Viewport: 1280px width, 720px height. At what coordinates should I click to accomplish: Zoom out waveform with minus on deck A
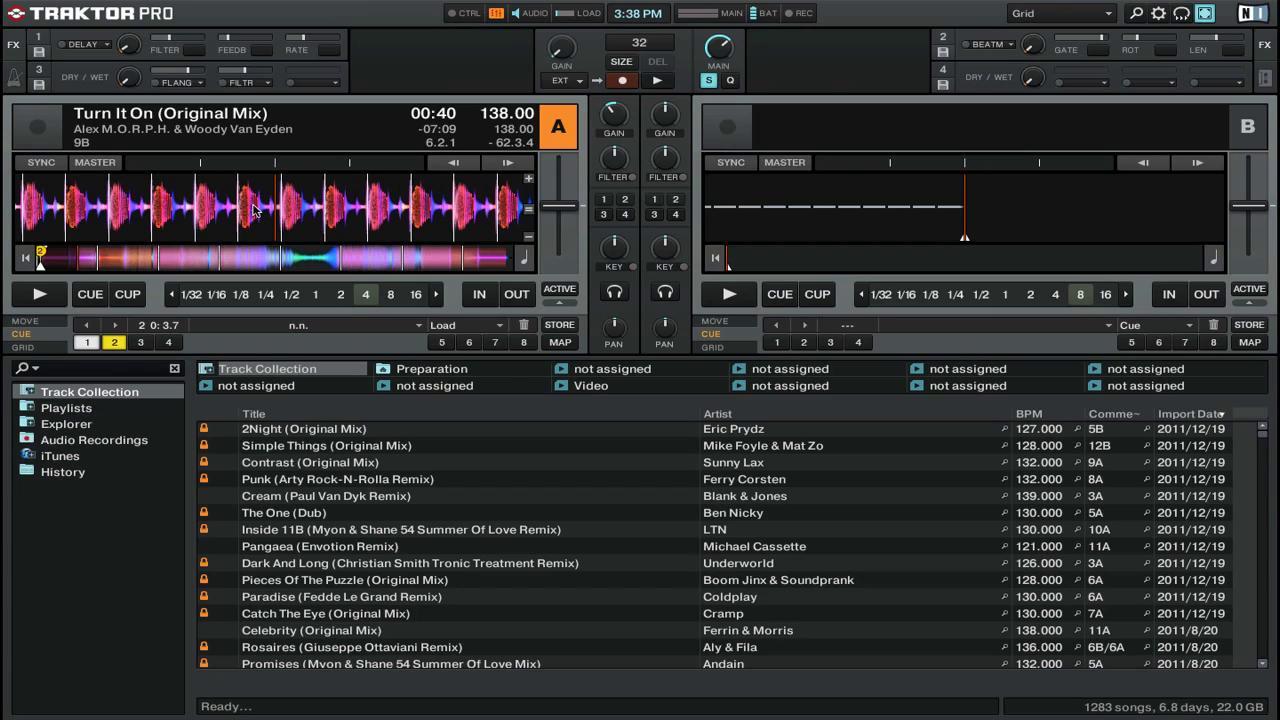528,237
